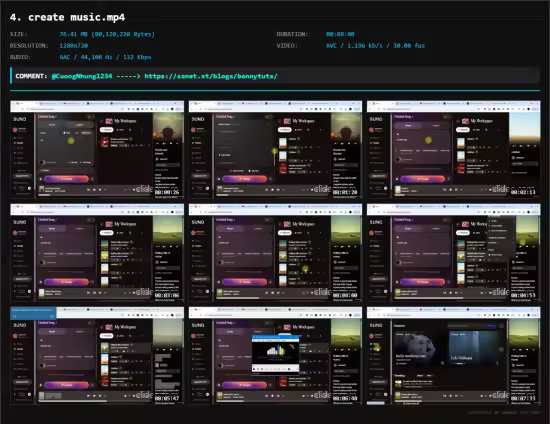This screenshot has width=550, height=424.
Task: Click the play icon in the 00:00:26 frame's player bar
Action: tap(94, 190)
